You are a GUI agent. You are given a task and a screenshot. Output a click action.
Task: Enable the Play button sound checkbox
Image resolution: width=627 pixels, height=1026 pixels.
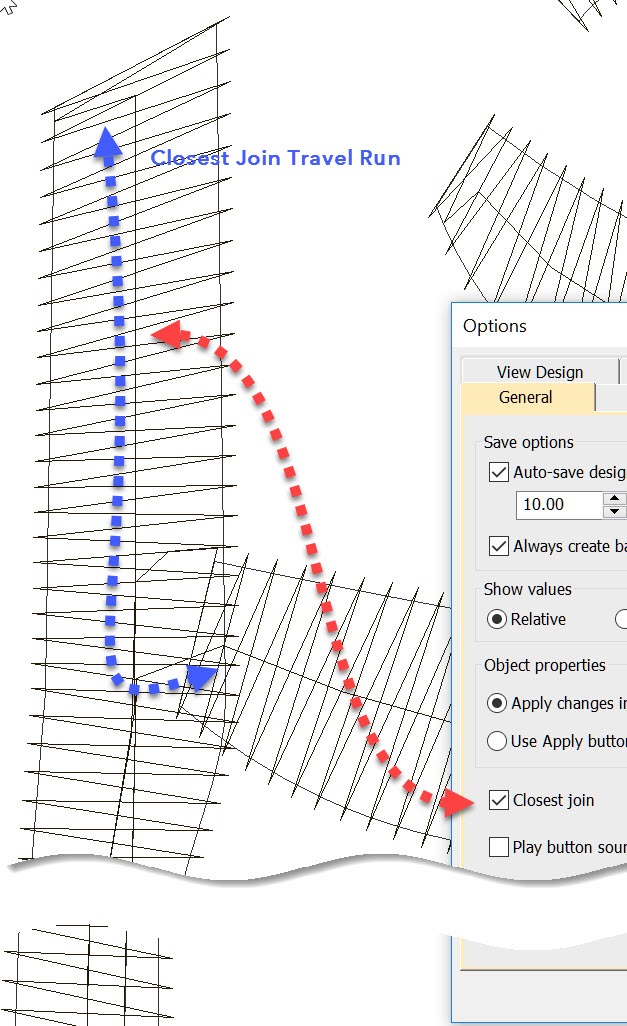[498, 847]
